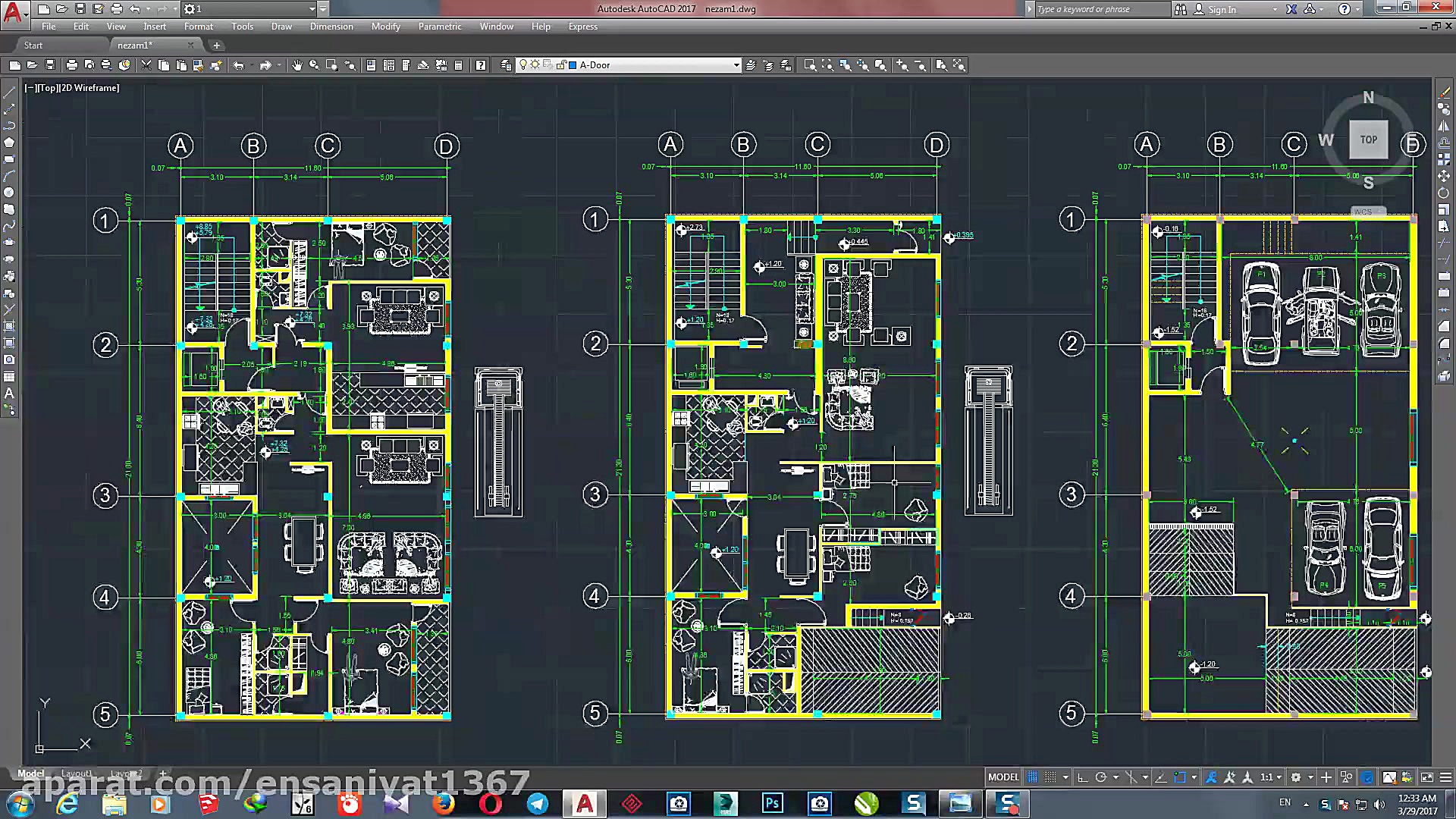1456x819 pixels.
Task: Add a new drawing tab with plus
Action: 216,45
